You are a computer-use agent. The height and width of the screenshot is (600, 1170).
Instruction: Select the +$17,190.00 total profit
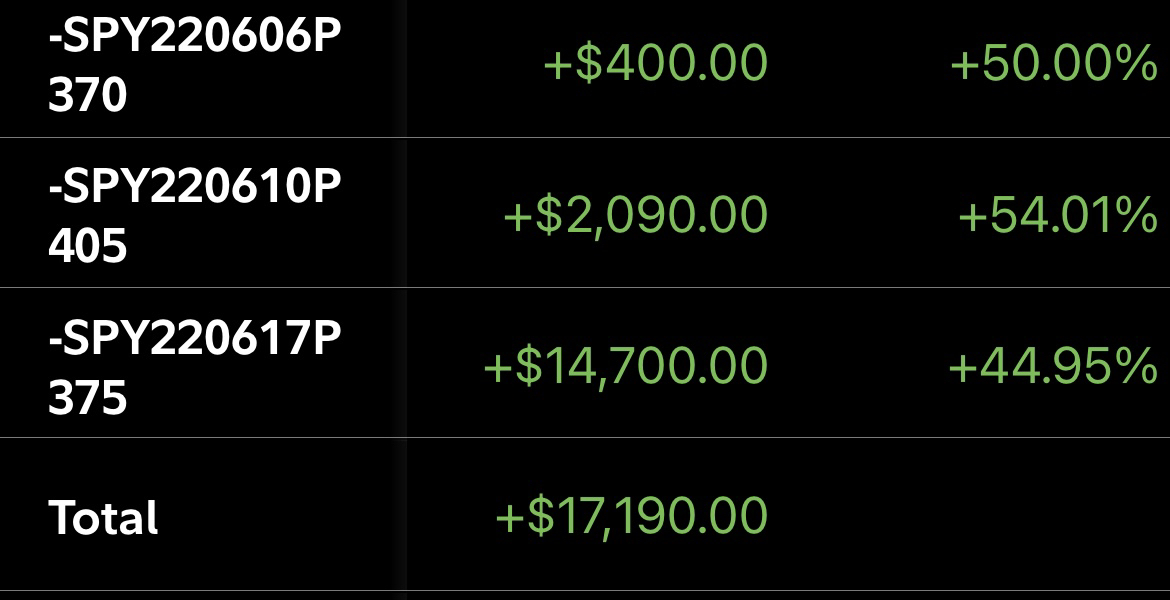pyautogui.click(x=631, y=516)
